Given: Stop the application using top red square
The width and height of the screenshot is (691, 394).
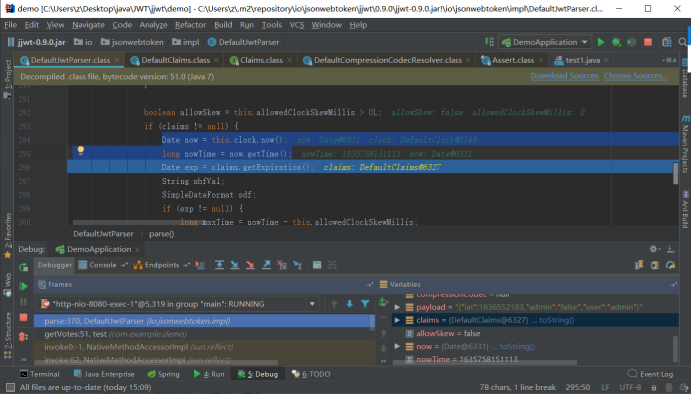Looking at the screenshot, I should (x=648, y=42).
